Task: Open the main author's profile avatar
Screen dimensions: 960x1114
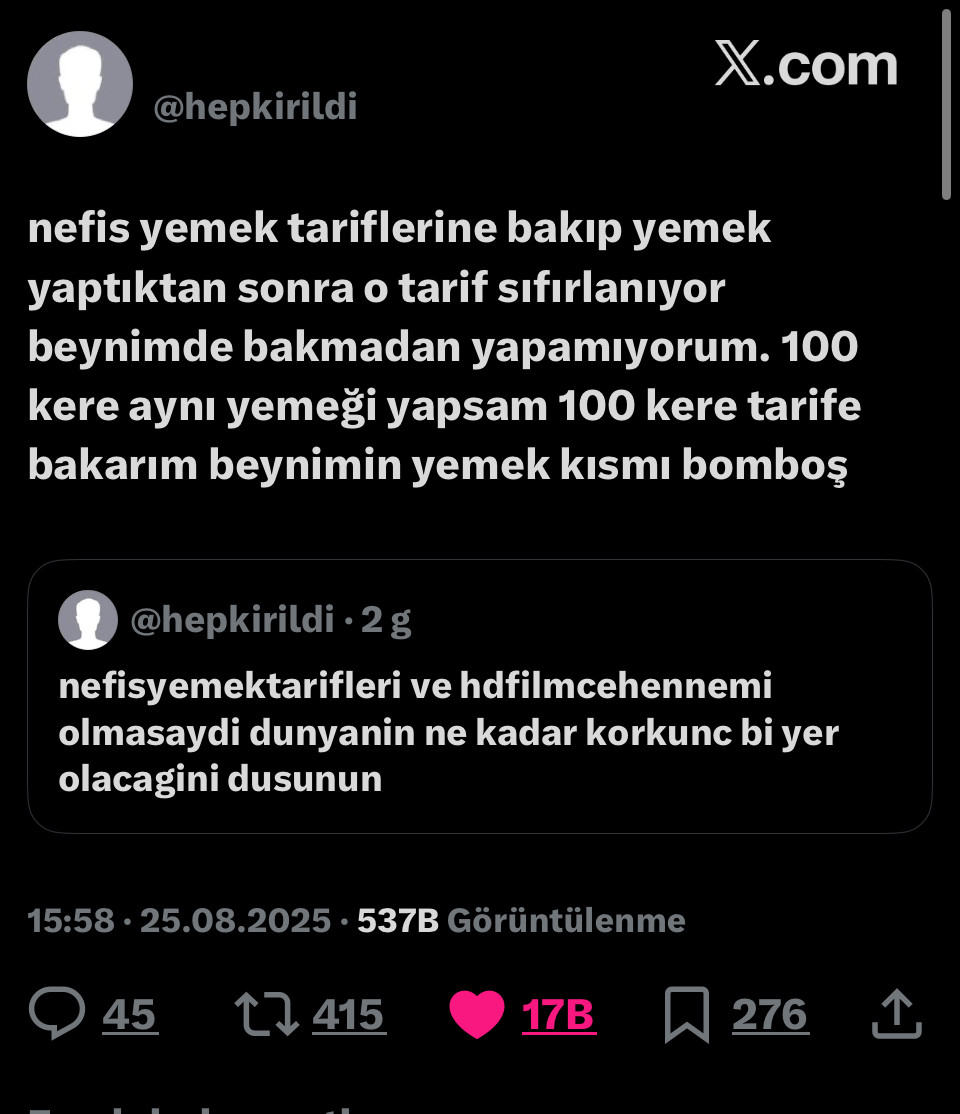Action: coord(80,84)
